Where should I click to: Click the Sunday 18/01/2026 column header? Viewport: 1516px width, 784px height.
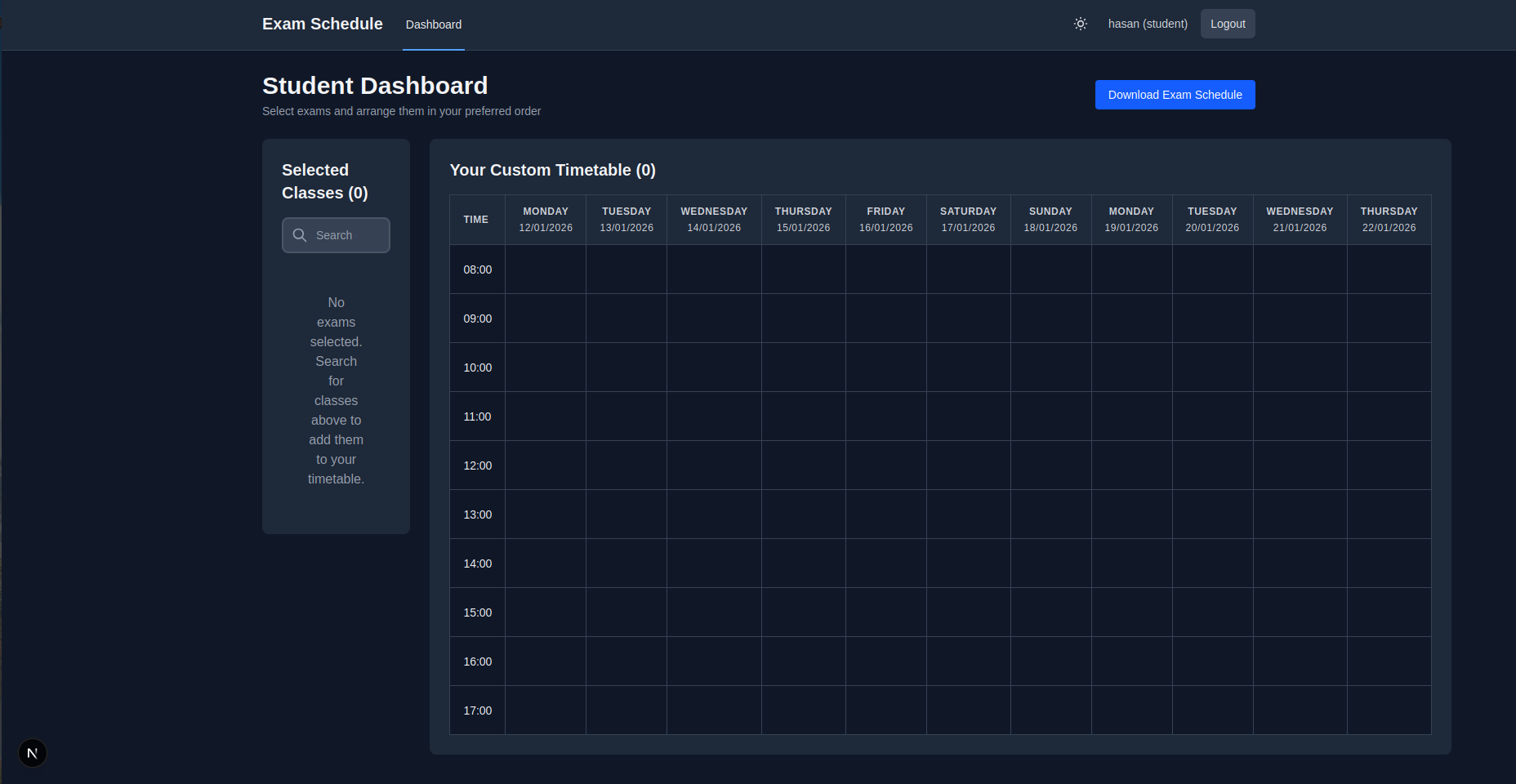point(1050,220)
